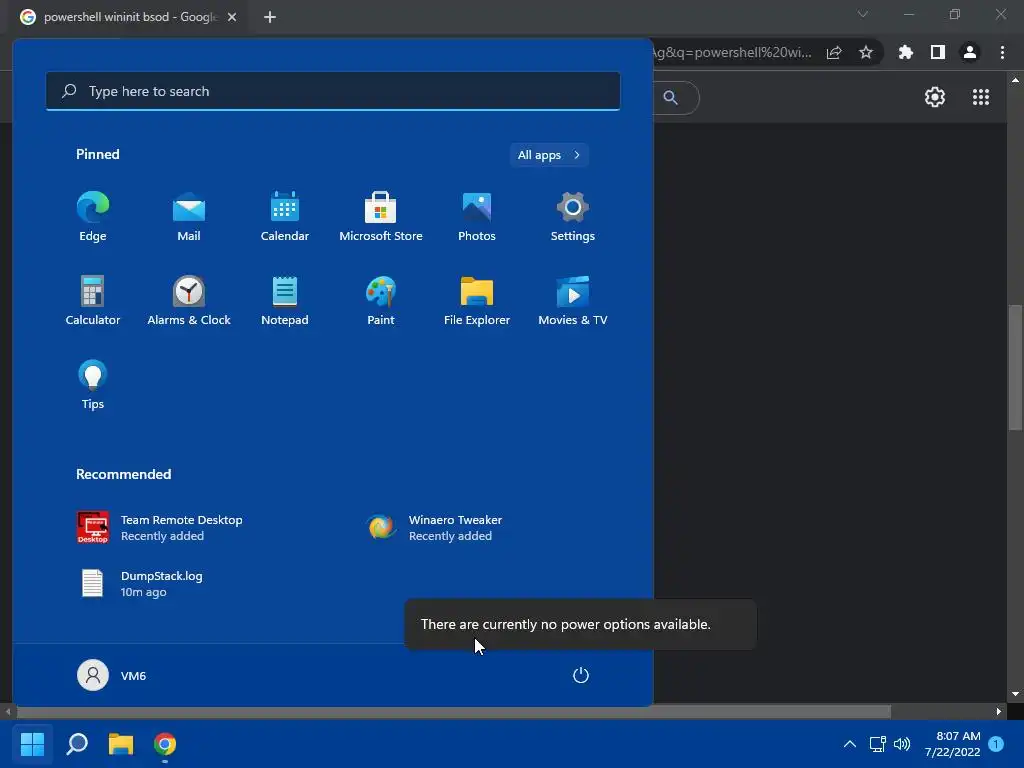This screenshot has width=1024, height=768.
Task: Open the Photos app
Action: pos(477,216)
